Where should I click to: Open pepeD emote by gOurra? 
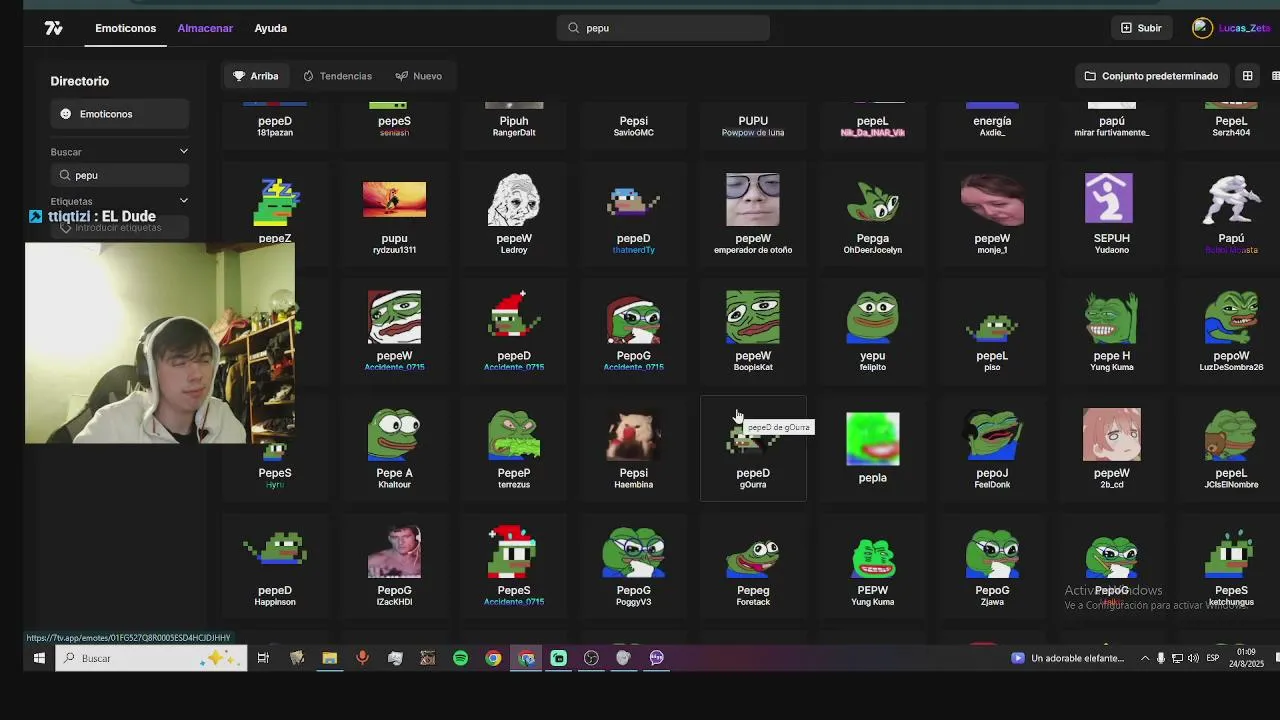pos(753,448)
